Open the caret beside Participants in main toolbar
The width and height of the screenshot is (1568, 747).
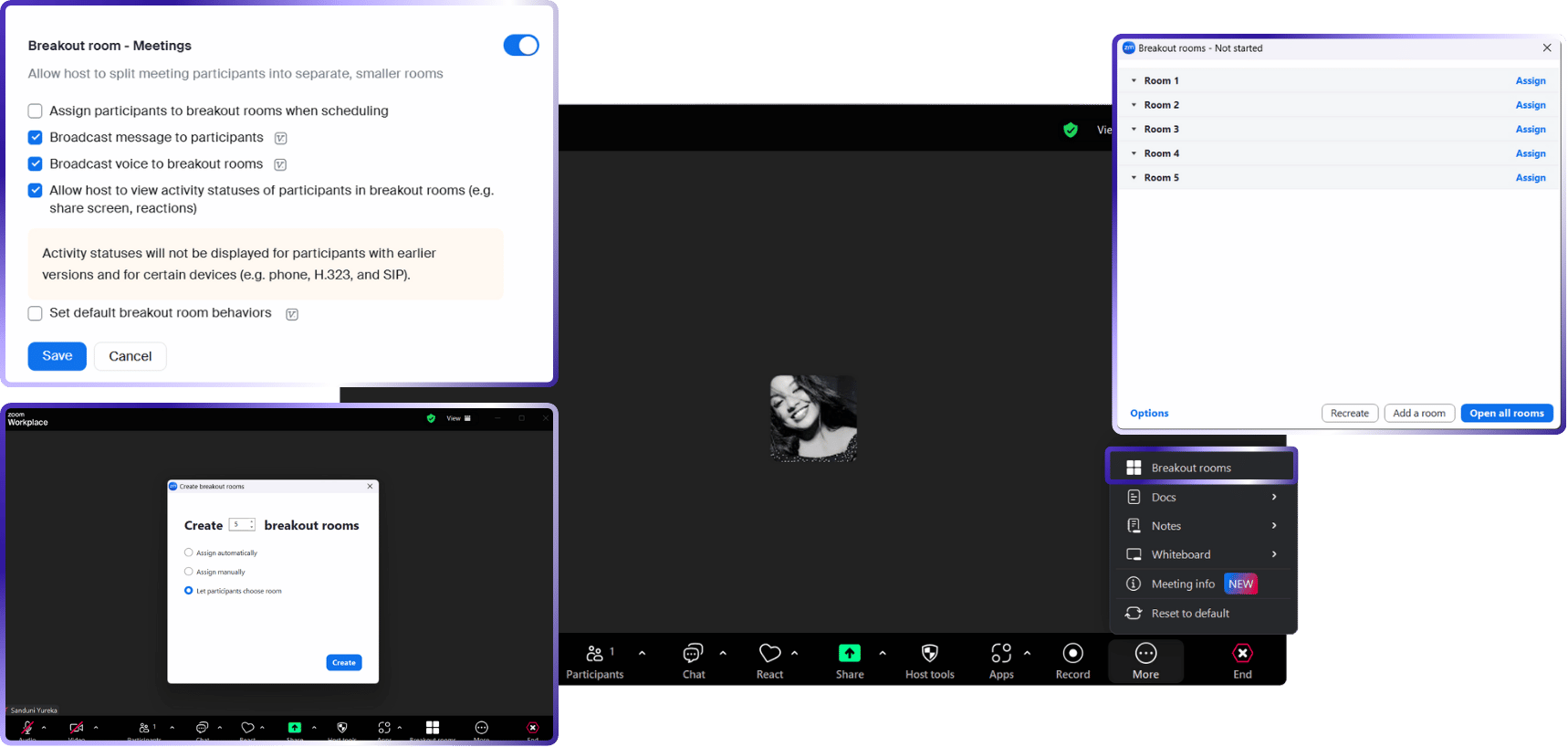pyautogui.click(x=642, y=653)
